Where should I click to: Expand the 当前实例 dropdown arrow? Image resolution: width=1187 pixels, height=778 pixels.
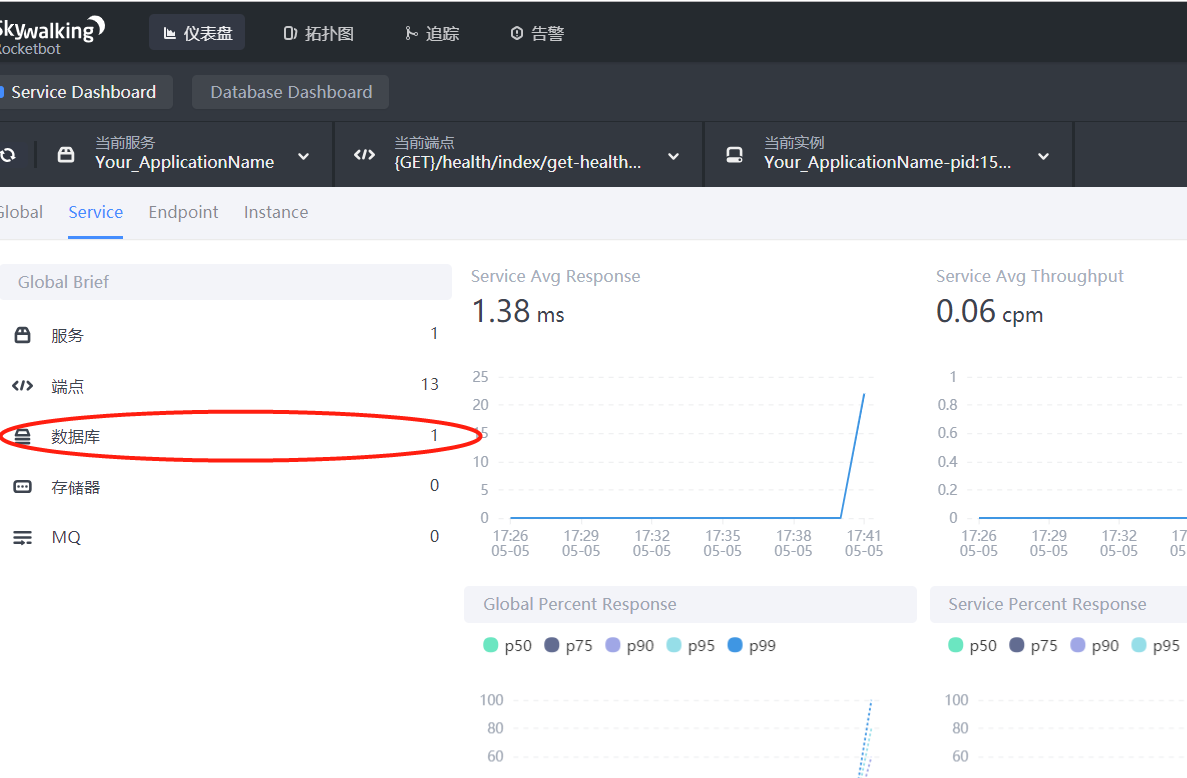pyautogui.click(x=1044, y=157)
